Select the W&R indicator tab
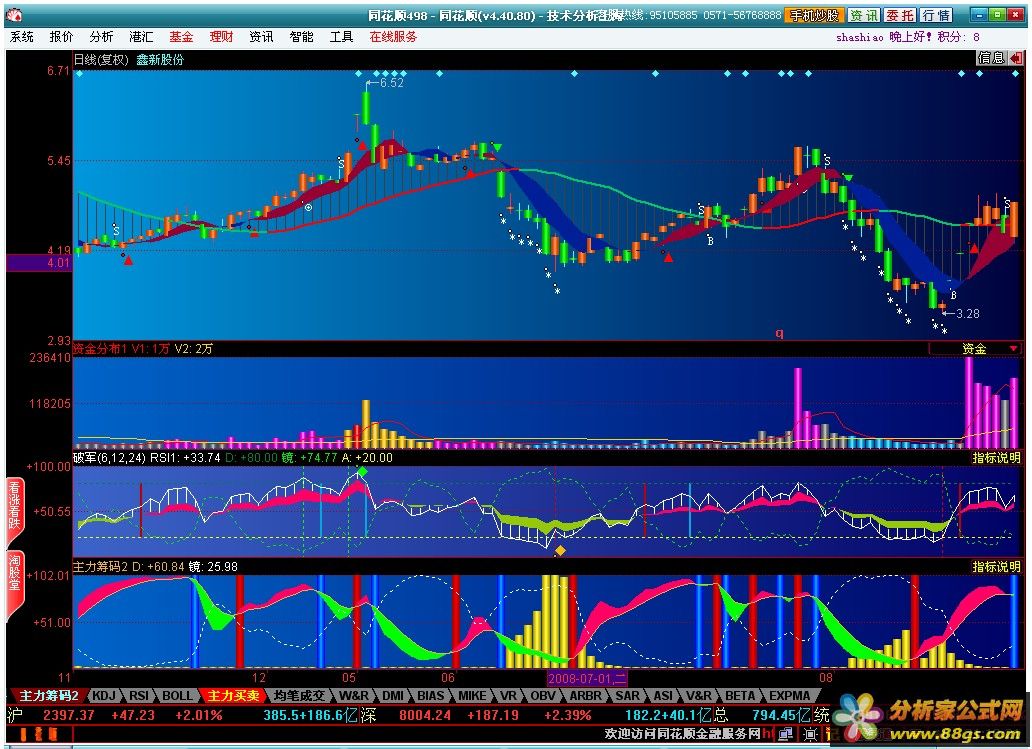The width and height of the screenshot is (1032, 749). 354,696
